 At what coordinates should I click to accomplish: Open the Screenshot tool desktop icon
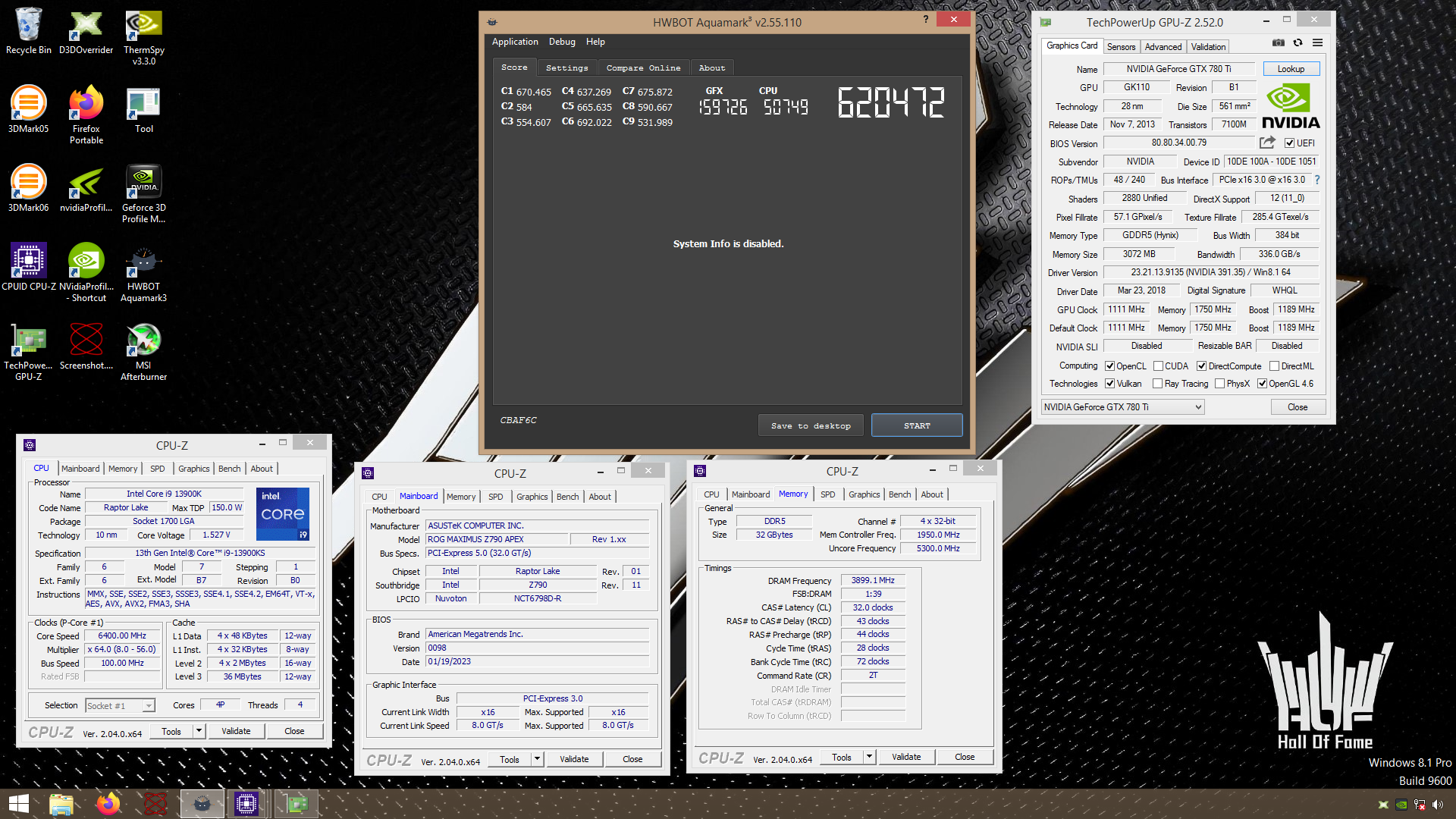tap(86, 347)
